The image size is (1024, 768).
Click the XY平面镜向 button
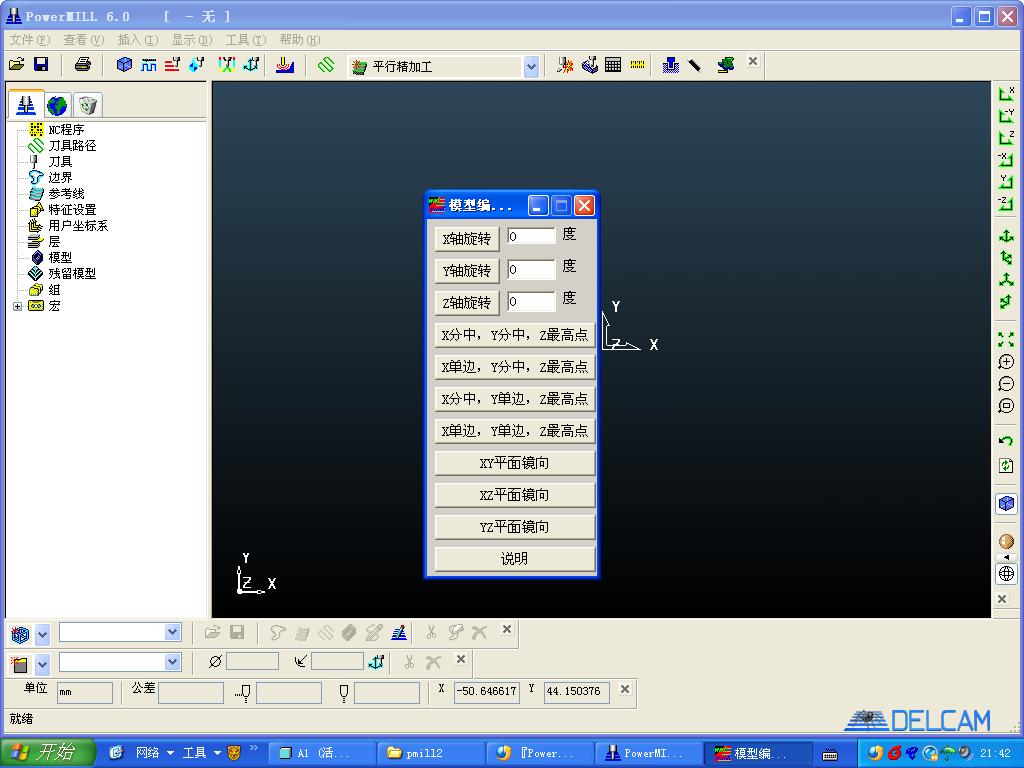tap(515, 463)
